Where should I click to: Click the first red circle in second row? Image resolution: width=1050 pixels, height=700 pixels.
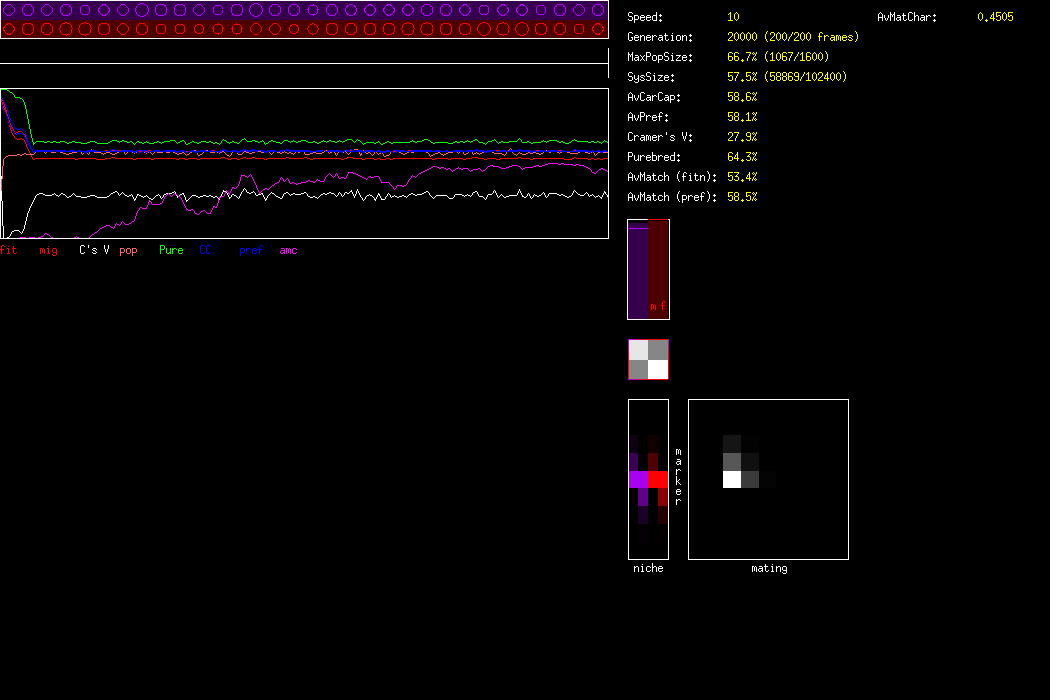(10, 29)
